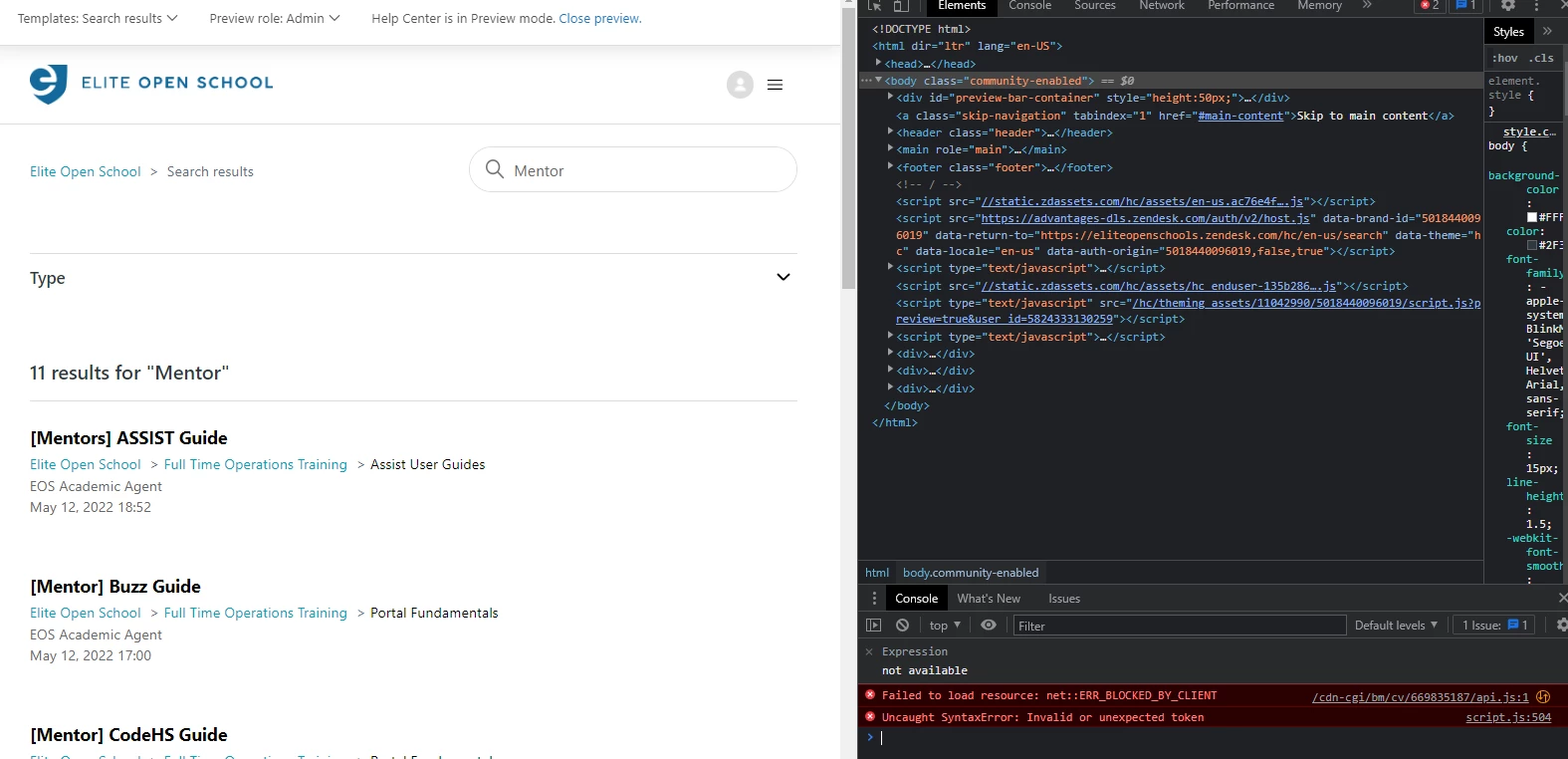1568x759 pixels.
Task: Expand preview-bar-container div node
Action: point(890,97)
